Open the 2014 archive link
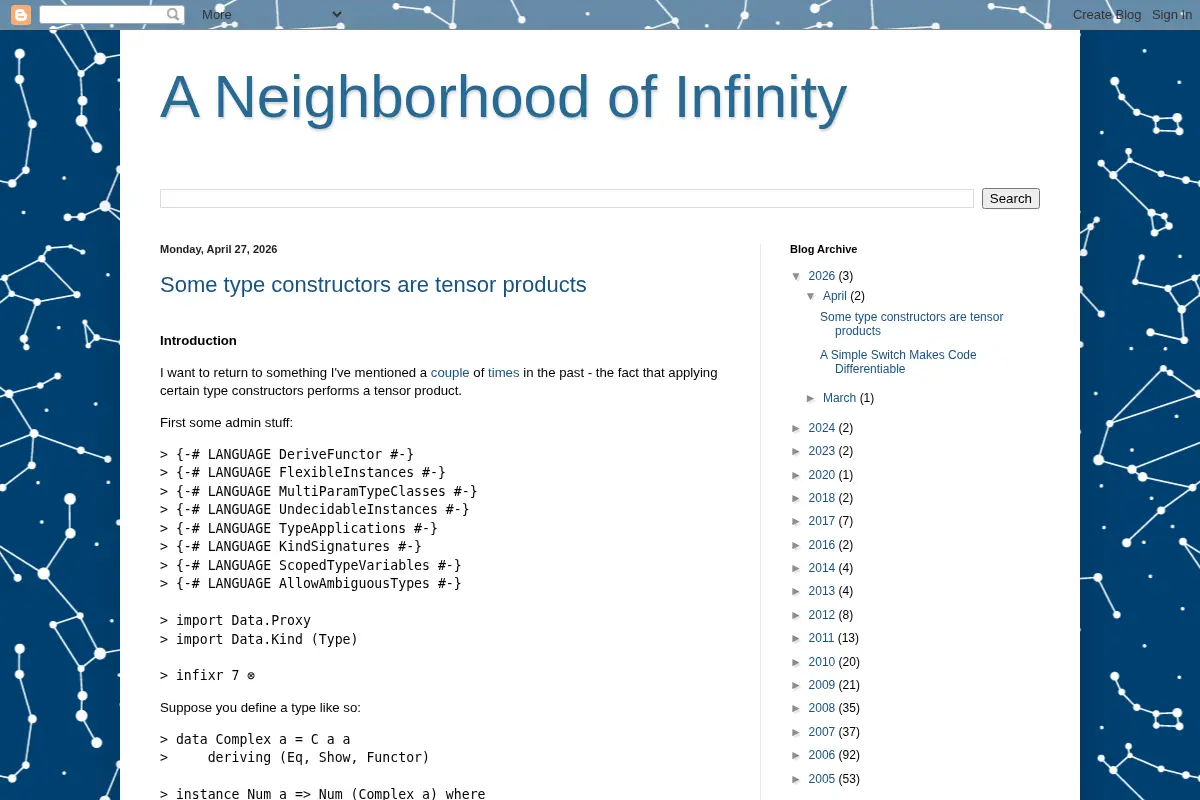1200x800 pixels. pos(822,568)
